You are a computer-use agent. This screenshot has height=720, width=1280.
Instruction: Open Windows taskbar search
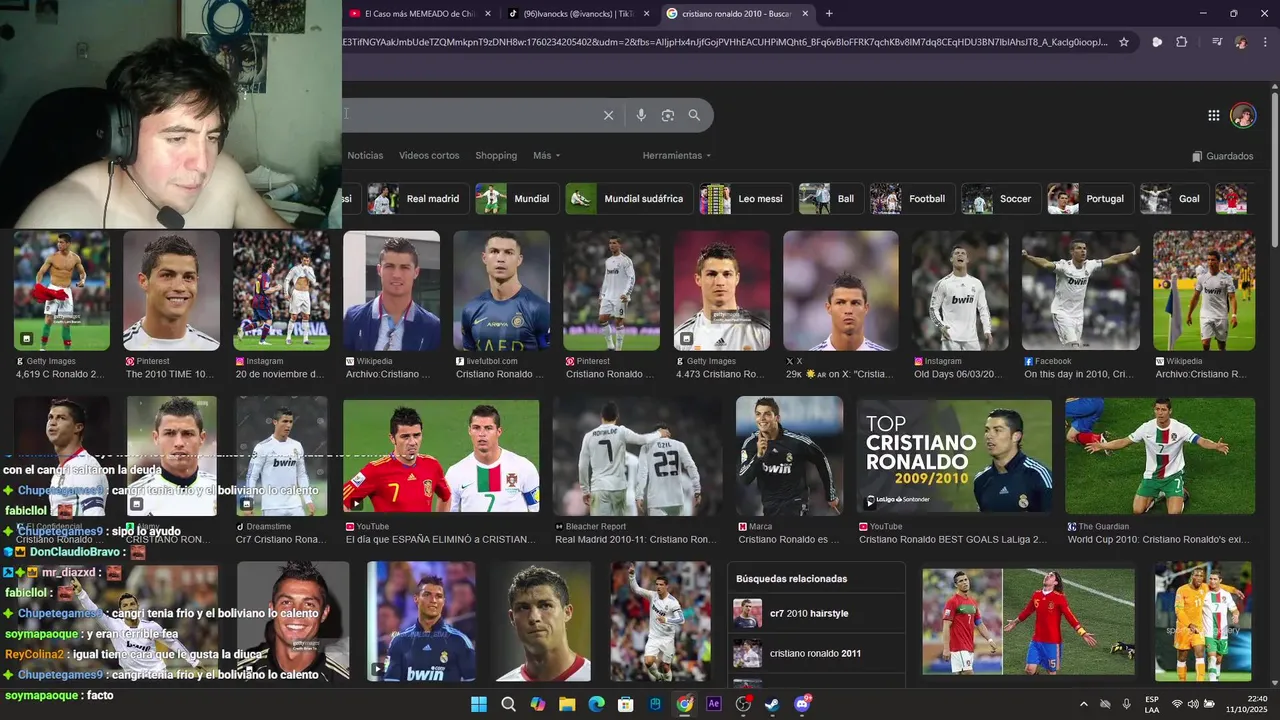click(x=508, y=704)
